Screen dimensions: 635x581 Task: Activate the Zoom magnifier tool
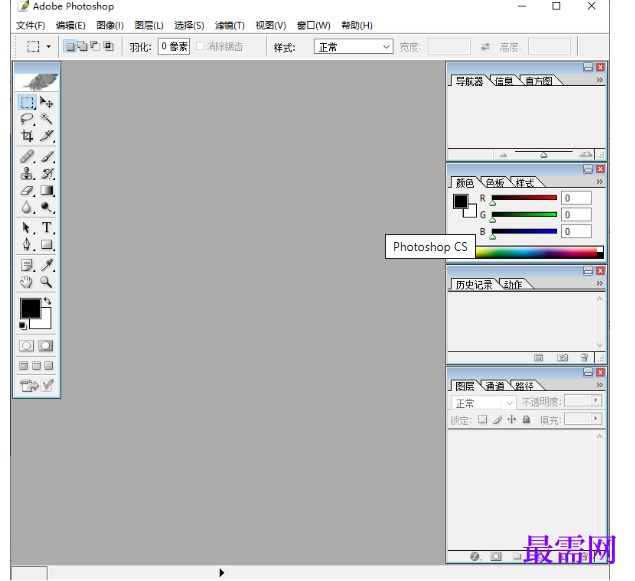46,282
